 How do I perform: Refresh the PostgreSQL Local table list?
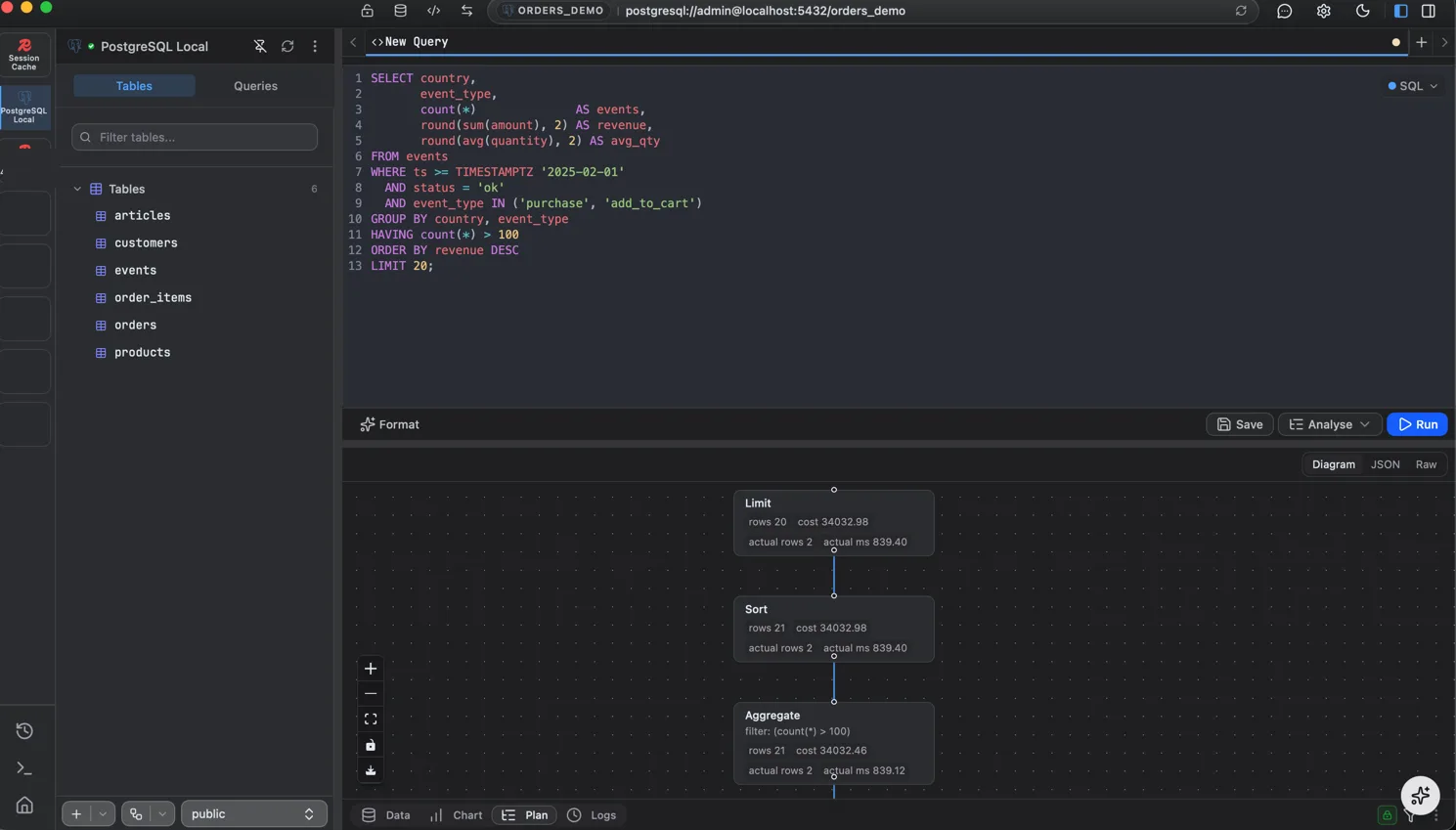(x=287, y=46)
